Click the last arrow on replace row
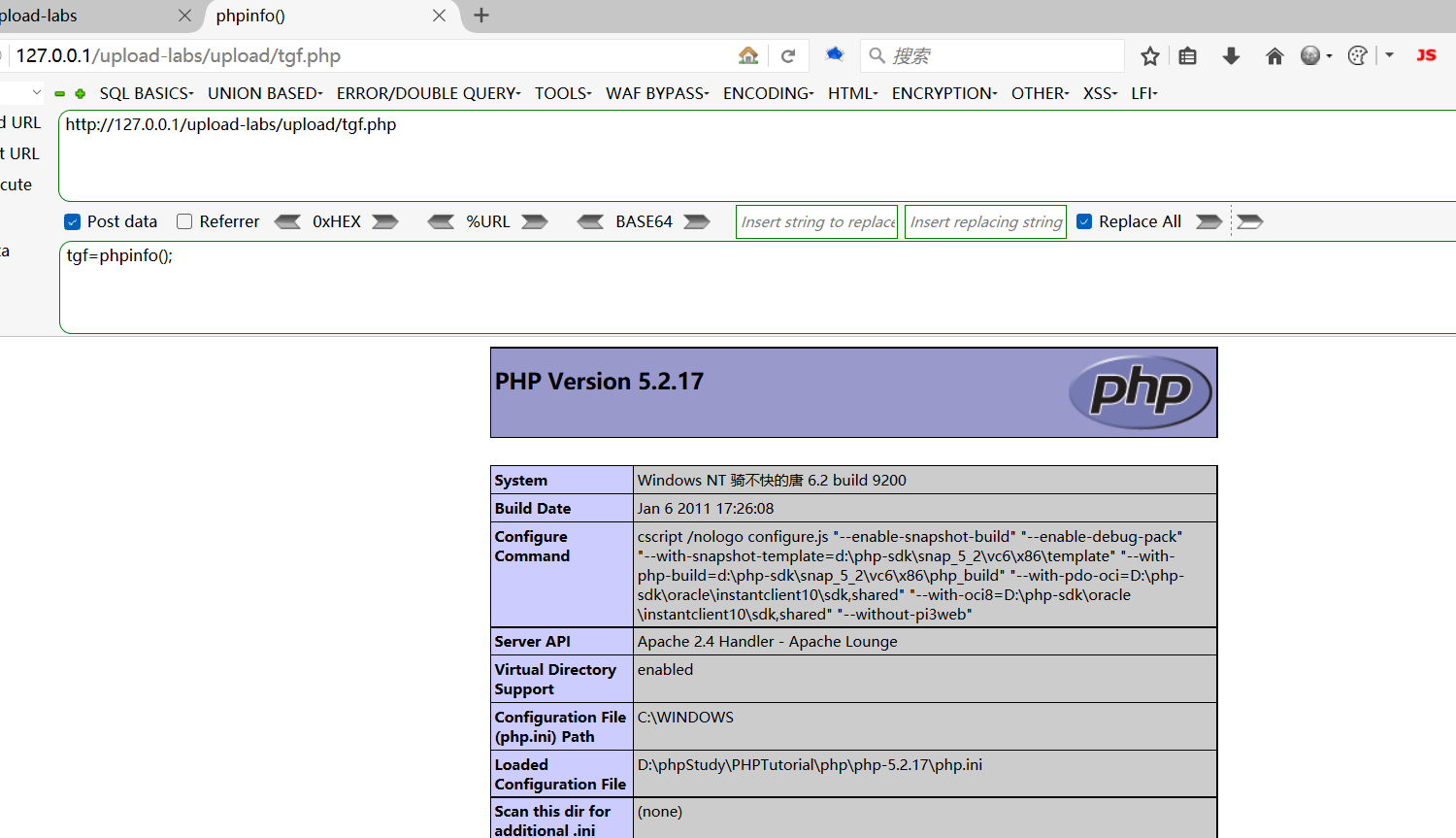Viewport: 1456px width, 838px height. tap(1250, 221)
